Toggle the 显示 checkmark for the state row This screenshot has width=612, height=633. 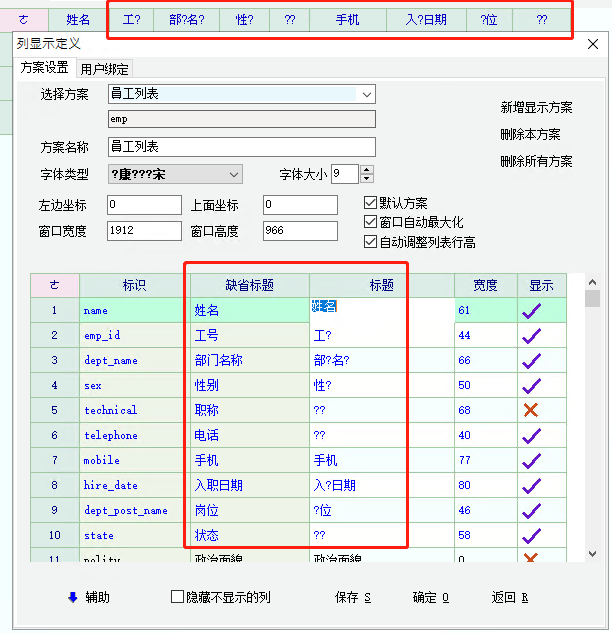pyautogui.click(x=531, y=535)
